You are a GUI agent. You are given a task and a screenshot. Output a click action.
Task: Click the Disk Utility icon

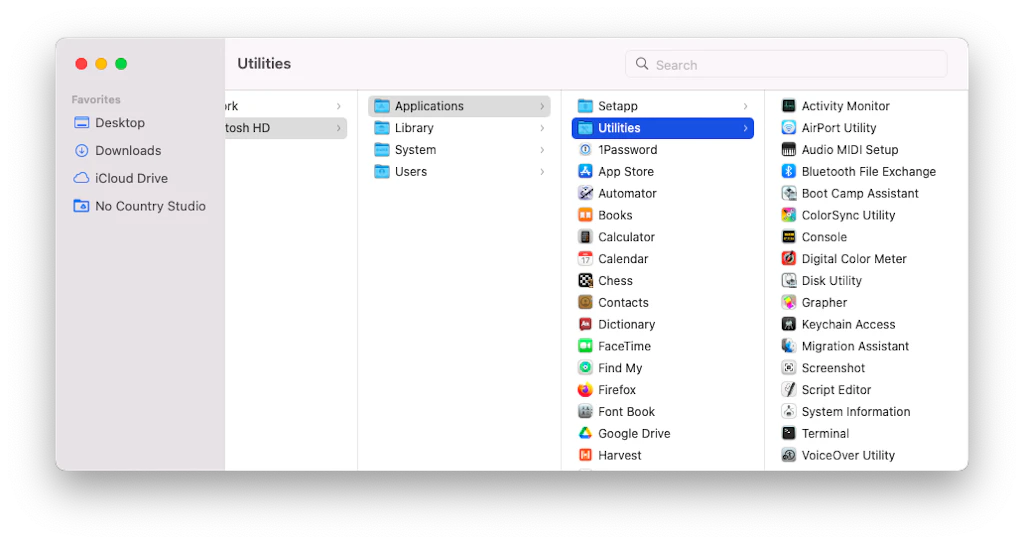pos(788,281)
